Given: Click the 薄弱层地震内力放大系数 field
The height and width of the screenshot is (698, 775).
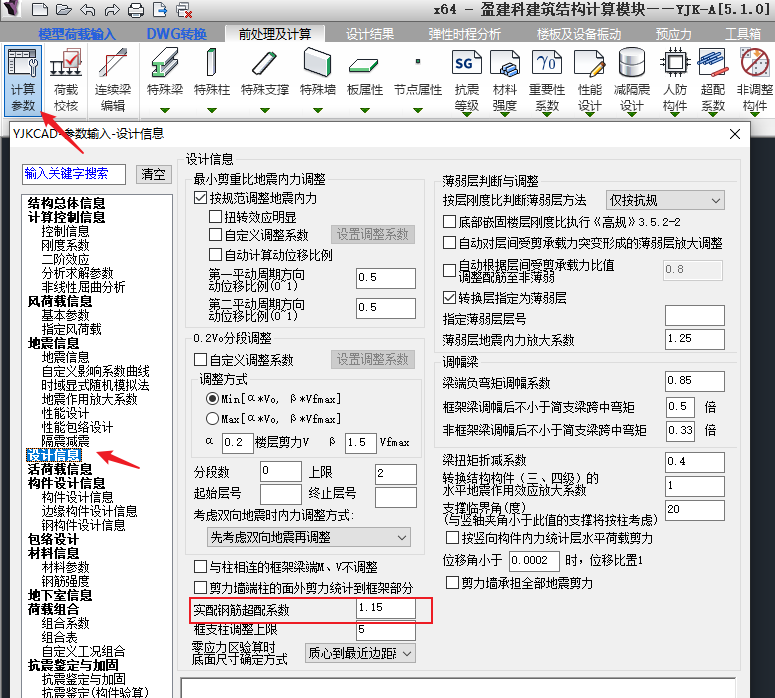Looking at the screenshot, I should point(694,339).
